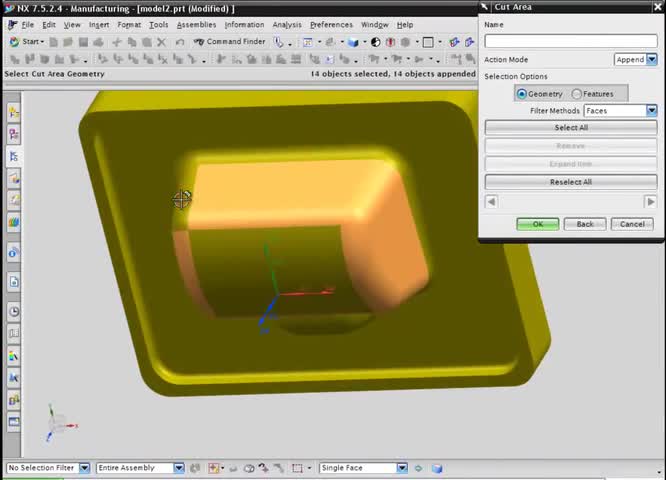666x480 pixels.
Task: Click the Command Finder binoculars icon
Action: click(x=198, y=42)
